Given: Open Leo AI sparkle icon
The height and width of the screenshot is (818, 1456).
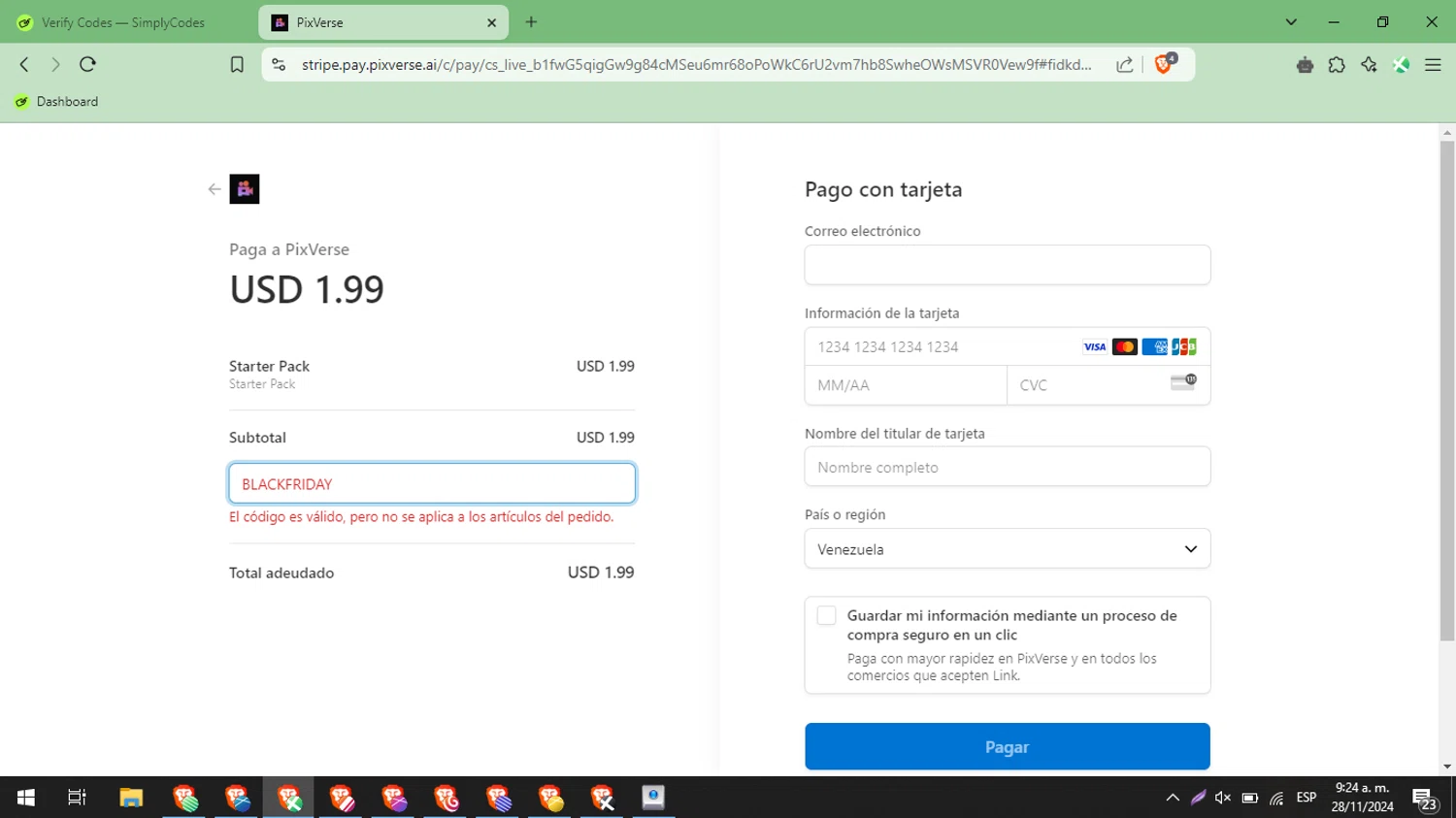Looking at the screenshot, I should pyautogui.click(x=1369, y=64).
